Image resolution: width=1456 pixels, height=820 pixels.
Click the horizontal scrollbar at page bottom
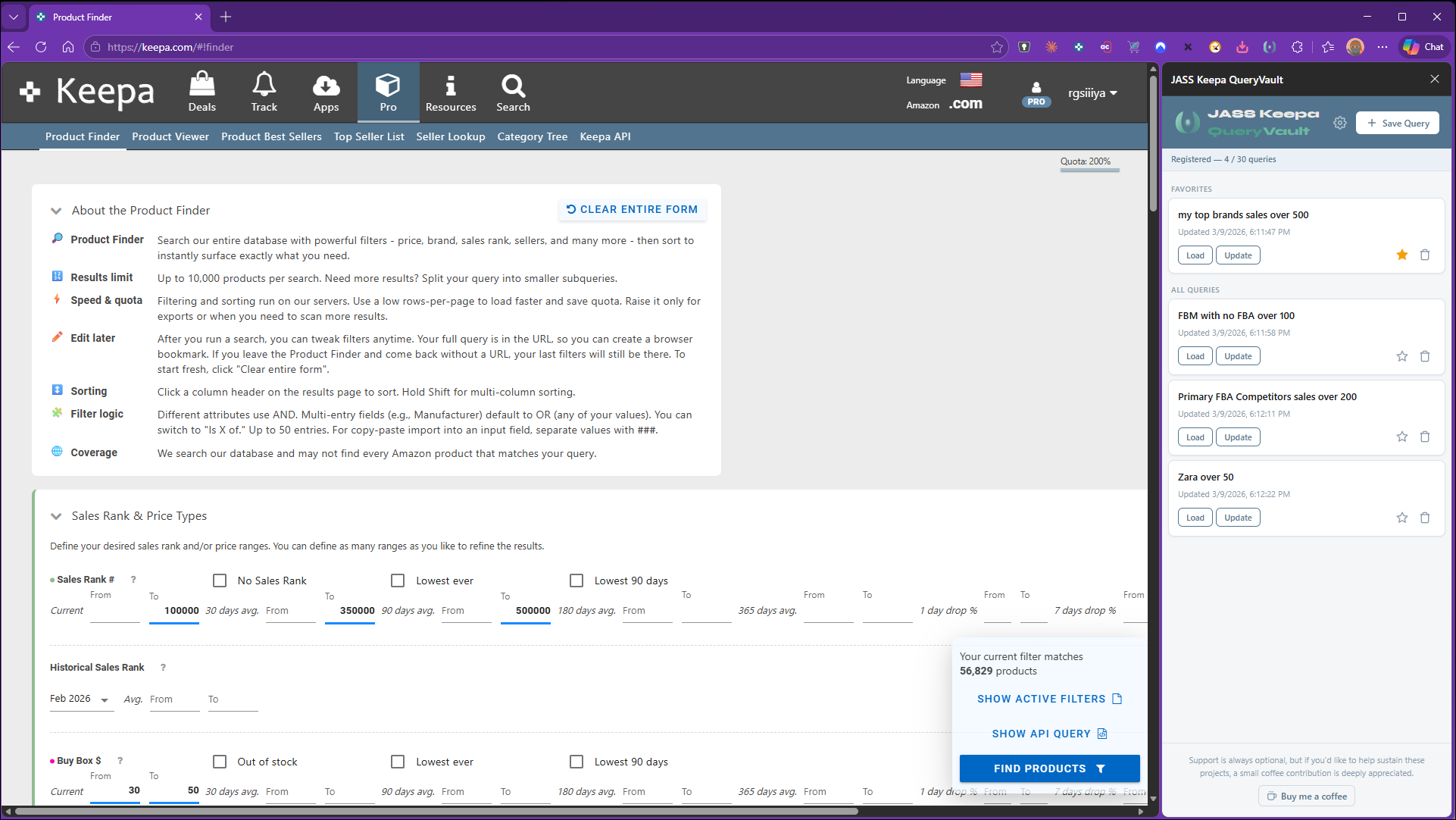pyautogui.click(x=436, y=811)
